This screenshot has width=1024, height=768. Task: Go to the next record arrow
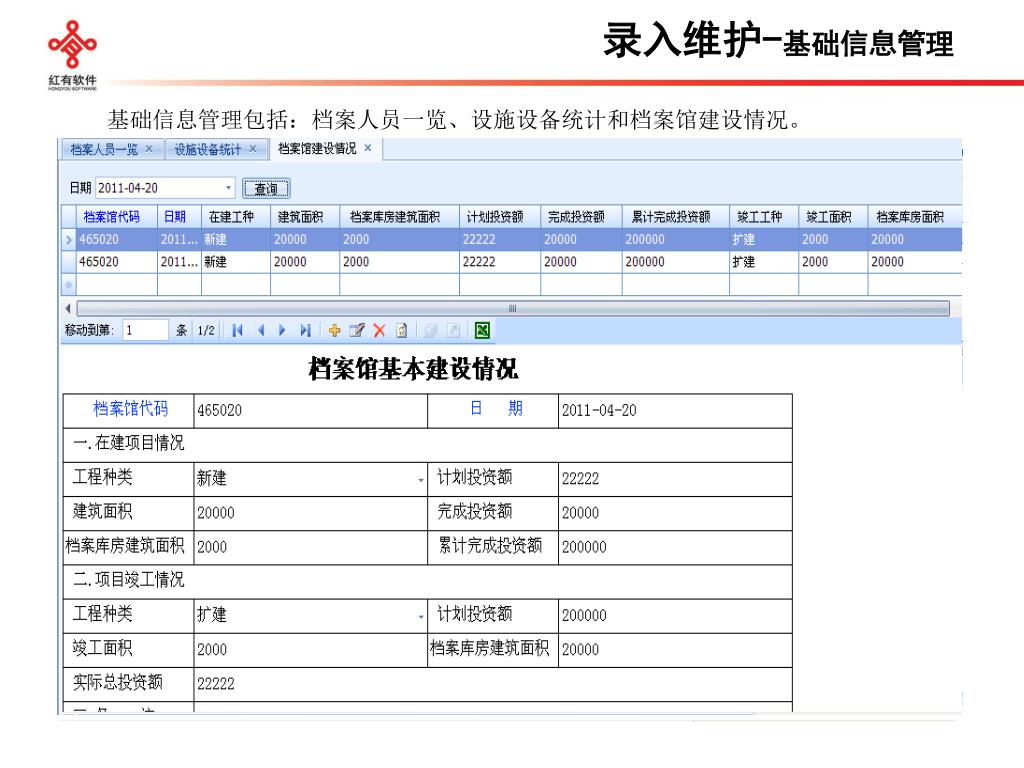(282, 330)
